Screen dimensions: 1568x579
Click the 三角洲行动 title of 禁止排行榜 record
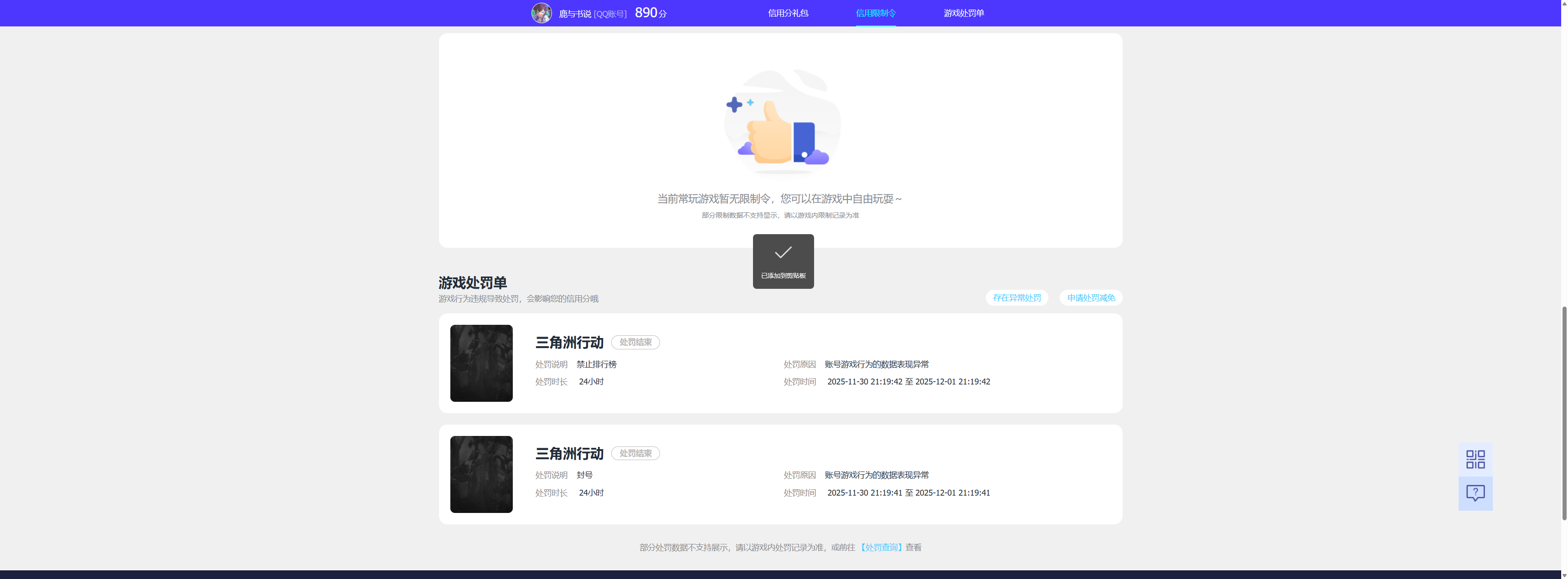[569, 343]
